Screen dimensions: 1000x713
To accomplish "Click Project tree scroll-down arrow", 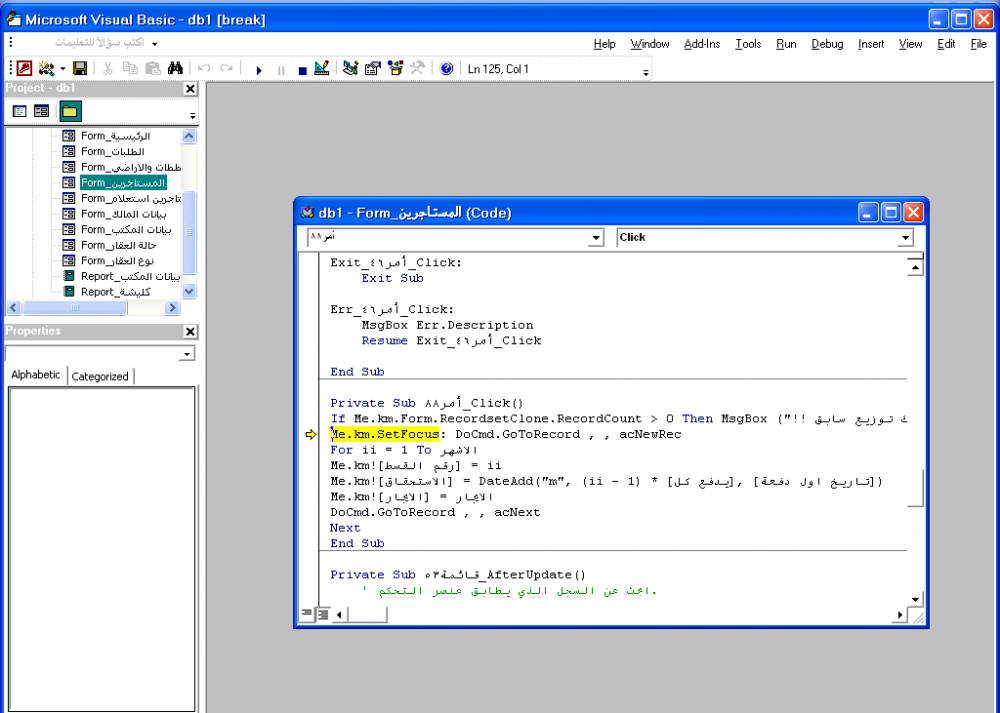I will pos(189,291).
